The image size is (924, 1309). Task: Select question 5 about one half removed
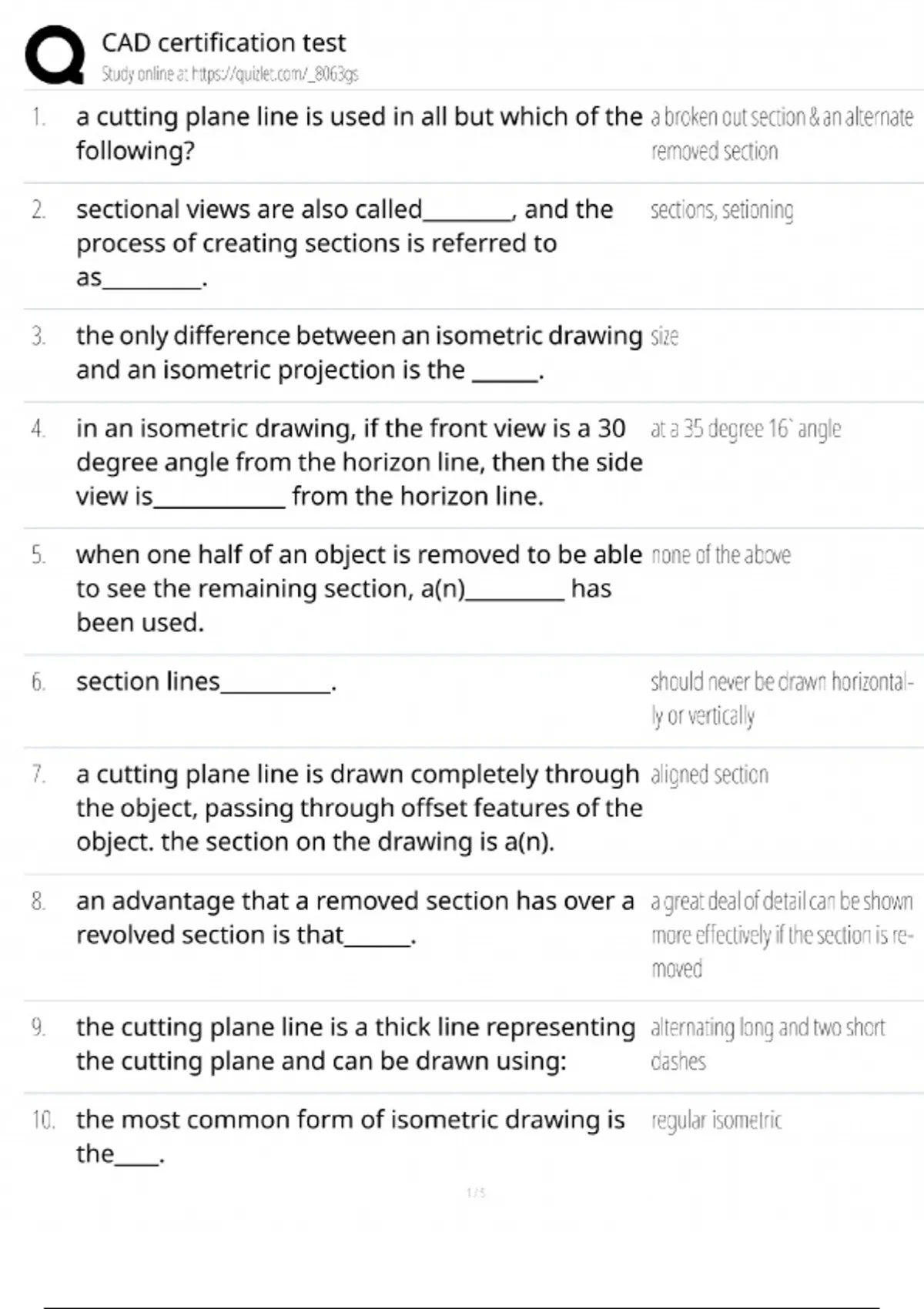tap(358, 588)
